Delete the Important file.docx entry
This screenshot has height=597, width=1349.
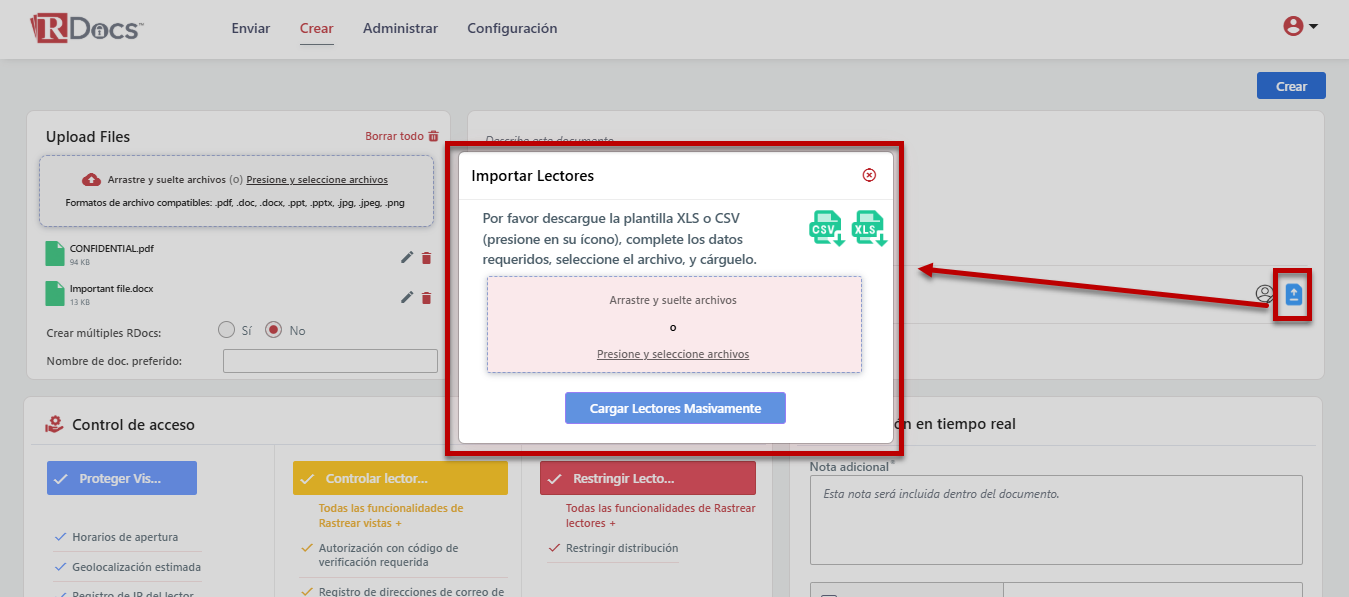427,297
